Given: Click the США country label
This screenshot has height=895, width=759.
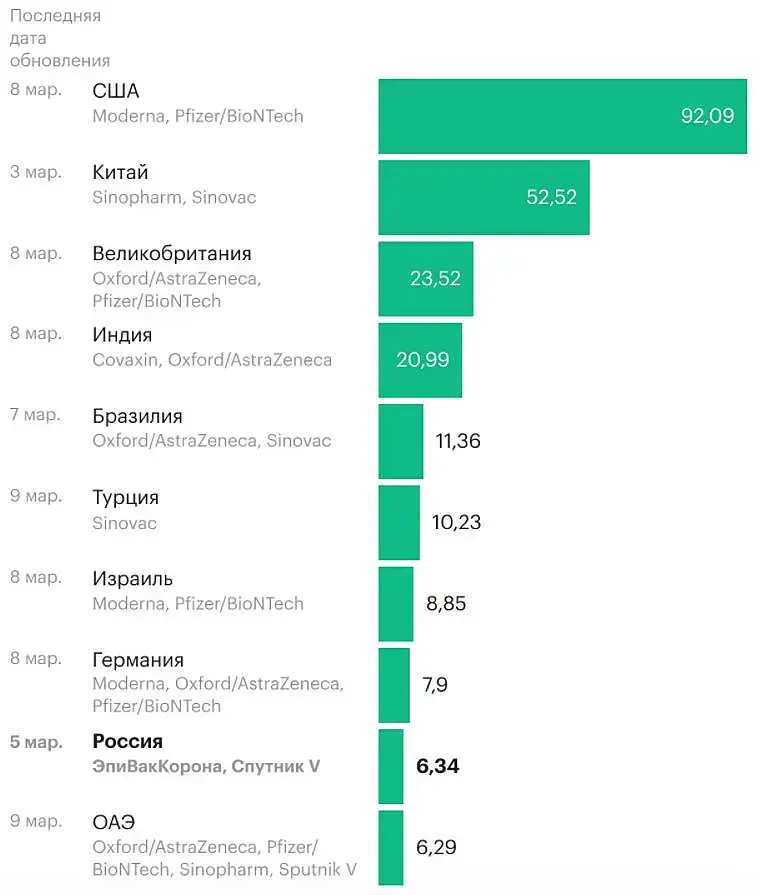Looking at the screenshot, I should click(116, 91).
